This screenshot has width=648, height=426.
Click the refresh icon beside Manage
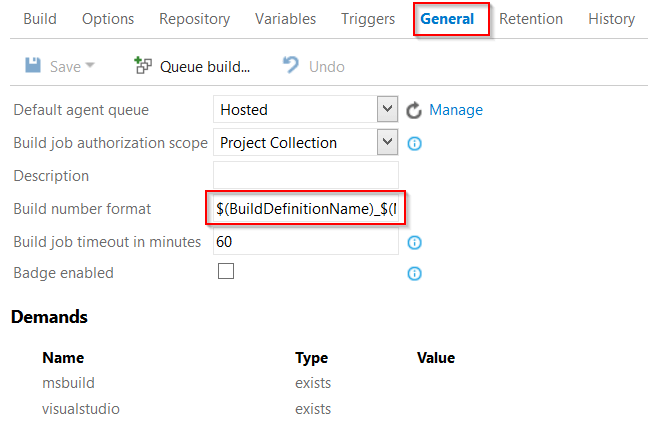(x=415, y=110)
